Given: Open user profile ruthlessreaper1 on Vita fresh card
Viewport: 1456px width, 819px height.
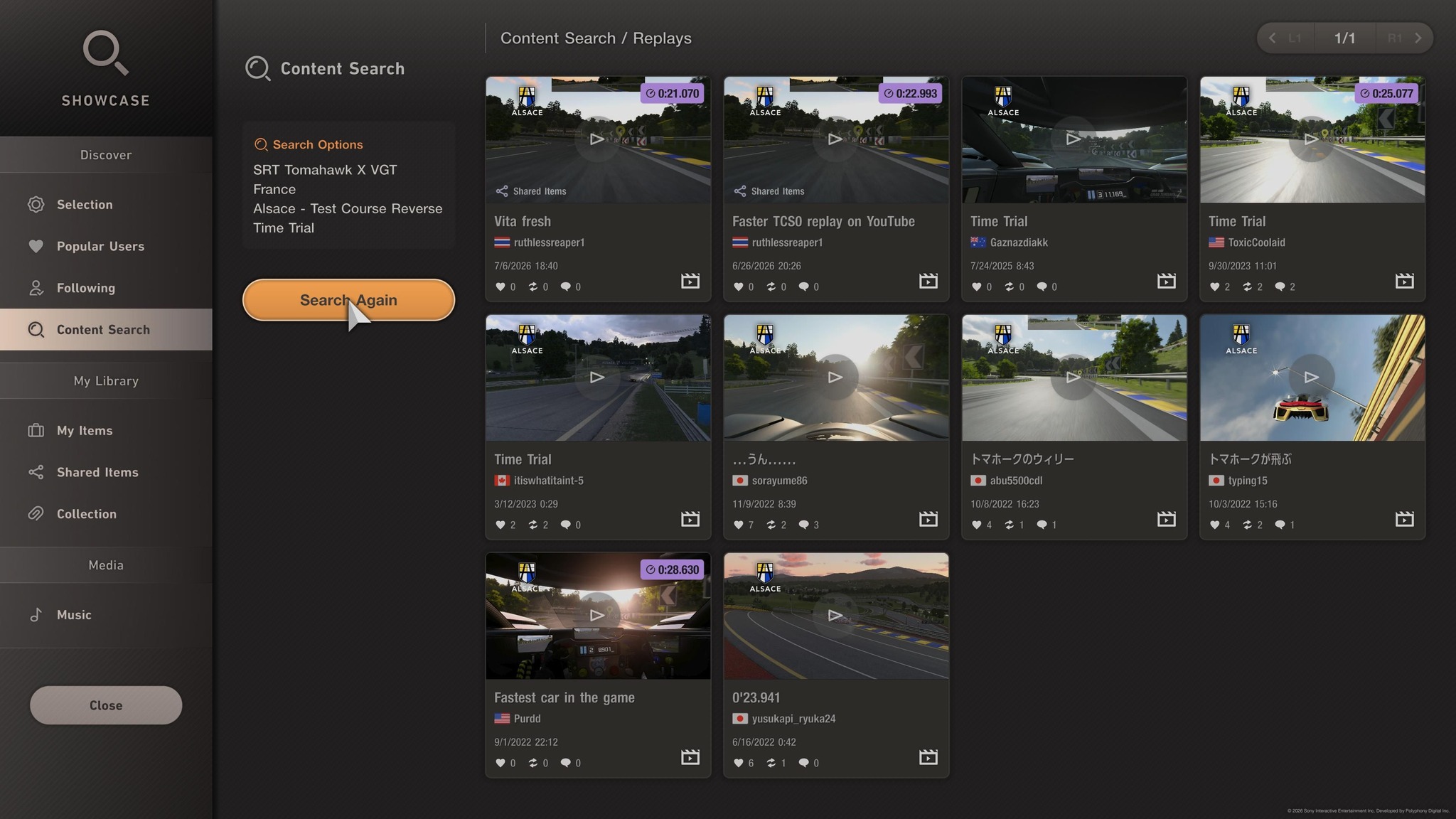Looking at the screenshot, I should [x=540, y=242].
